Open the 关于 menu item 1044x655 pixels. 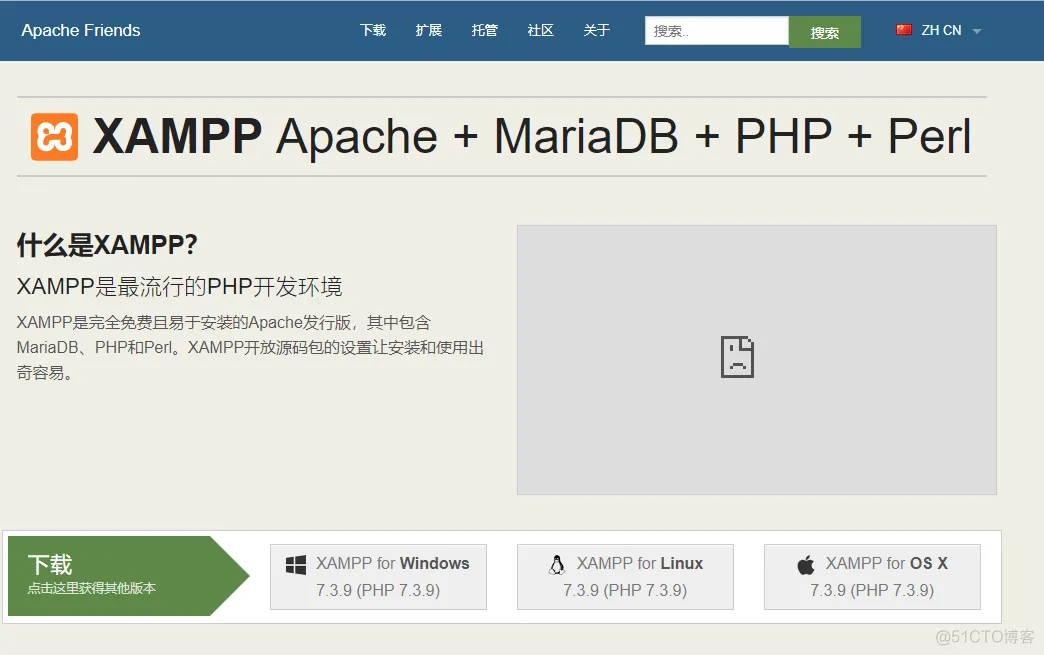[597, 30]
